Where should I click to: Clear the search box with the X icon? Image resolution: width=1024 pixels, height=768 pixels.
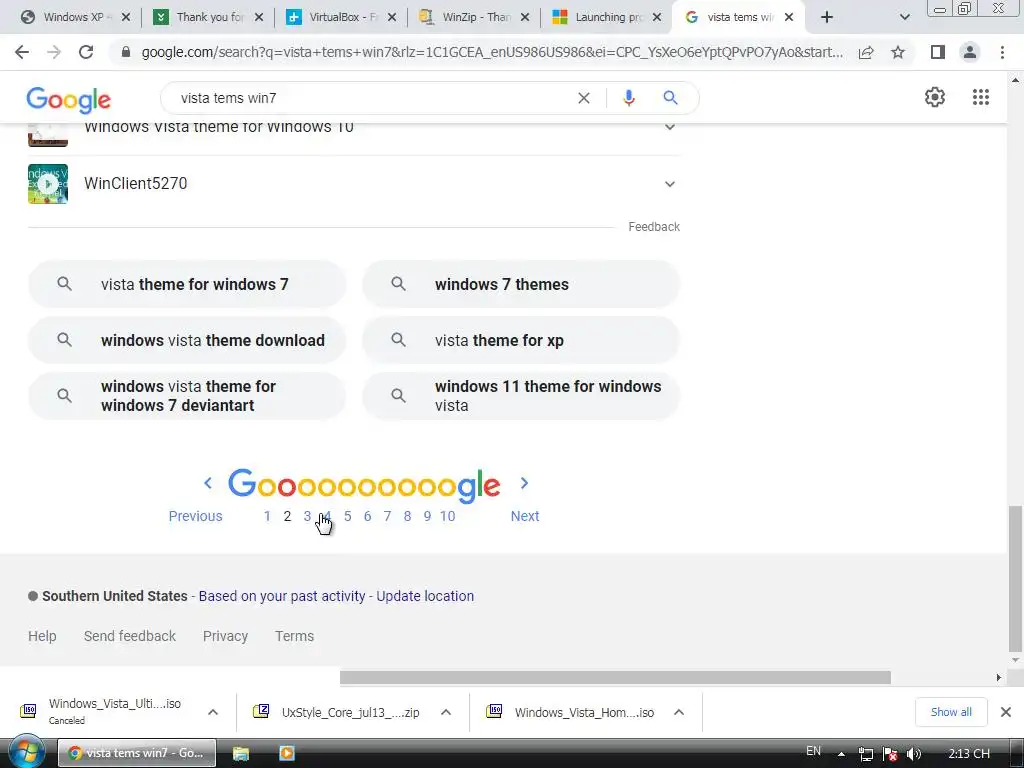pos(584,98)
